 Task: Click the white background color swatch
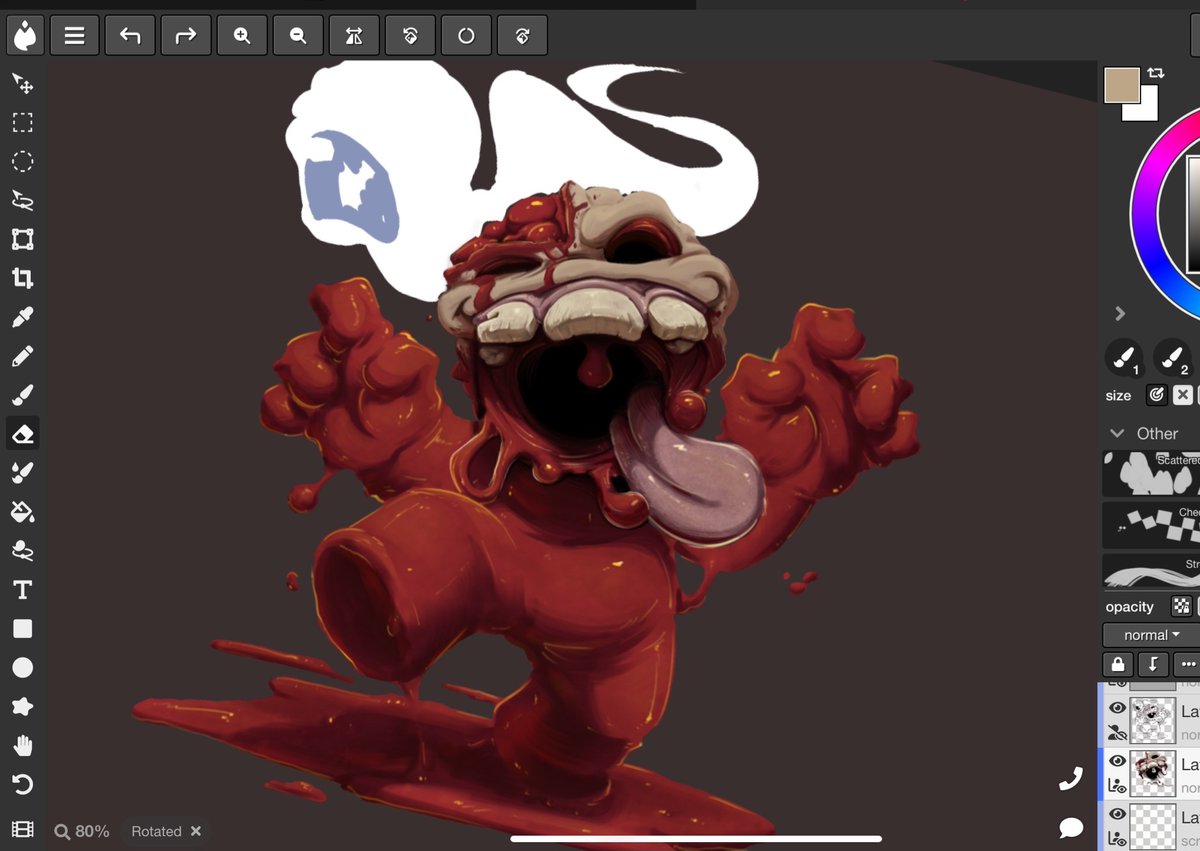tap(1148, 110)
